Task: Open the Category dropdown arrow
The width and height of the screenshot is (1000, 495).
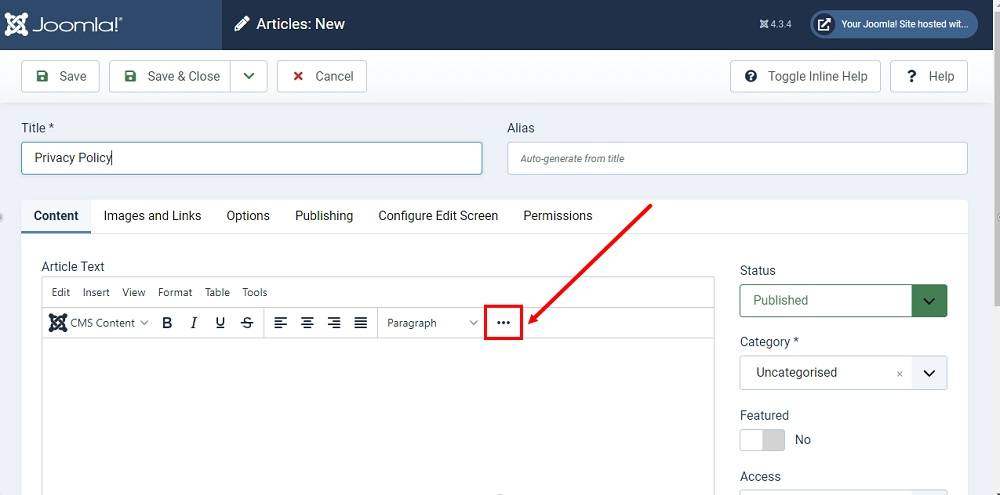Action: [x=929, y=373]
